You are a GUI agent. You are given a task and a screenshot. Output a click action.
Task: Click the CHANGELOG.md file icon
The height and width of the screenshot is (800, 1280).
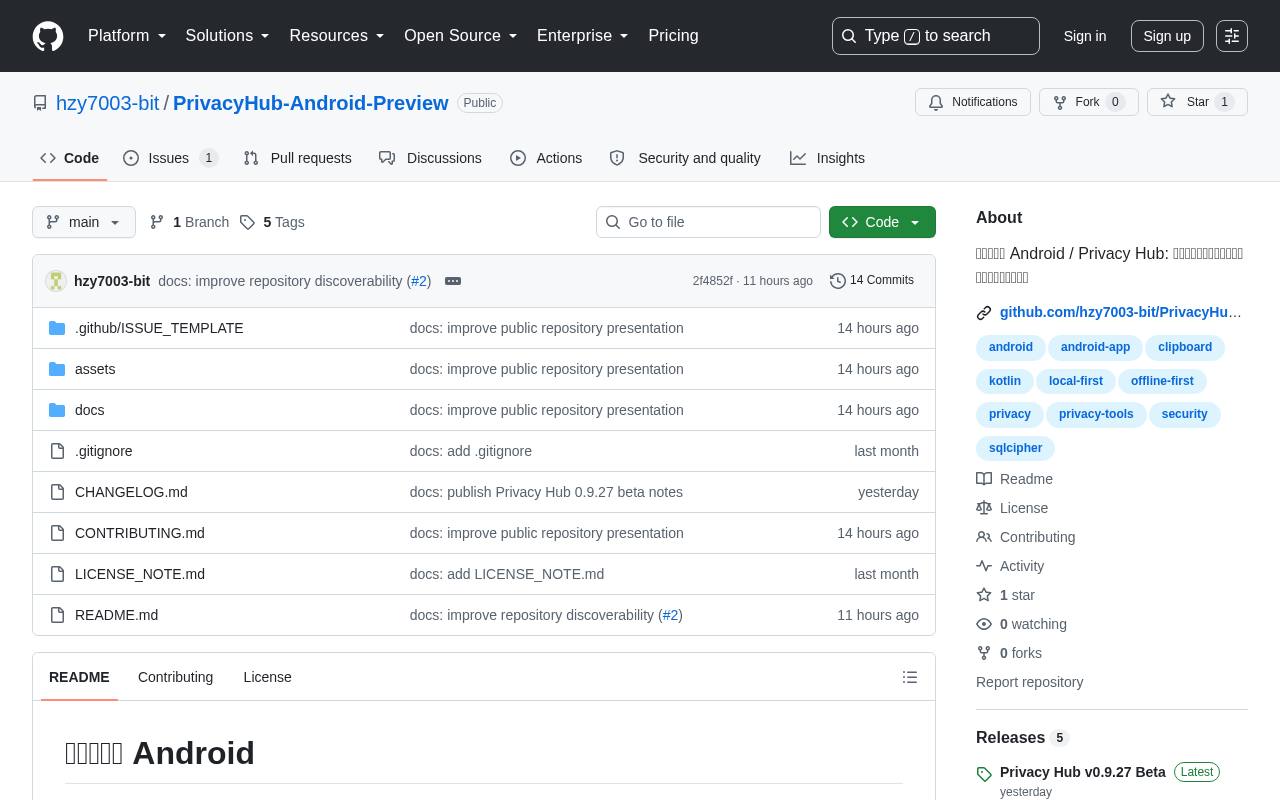coord(57,492)
